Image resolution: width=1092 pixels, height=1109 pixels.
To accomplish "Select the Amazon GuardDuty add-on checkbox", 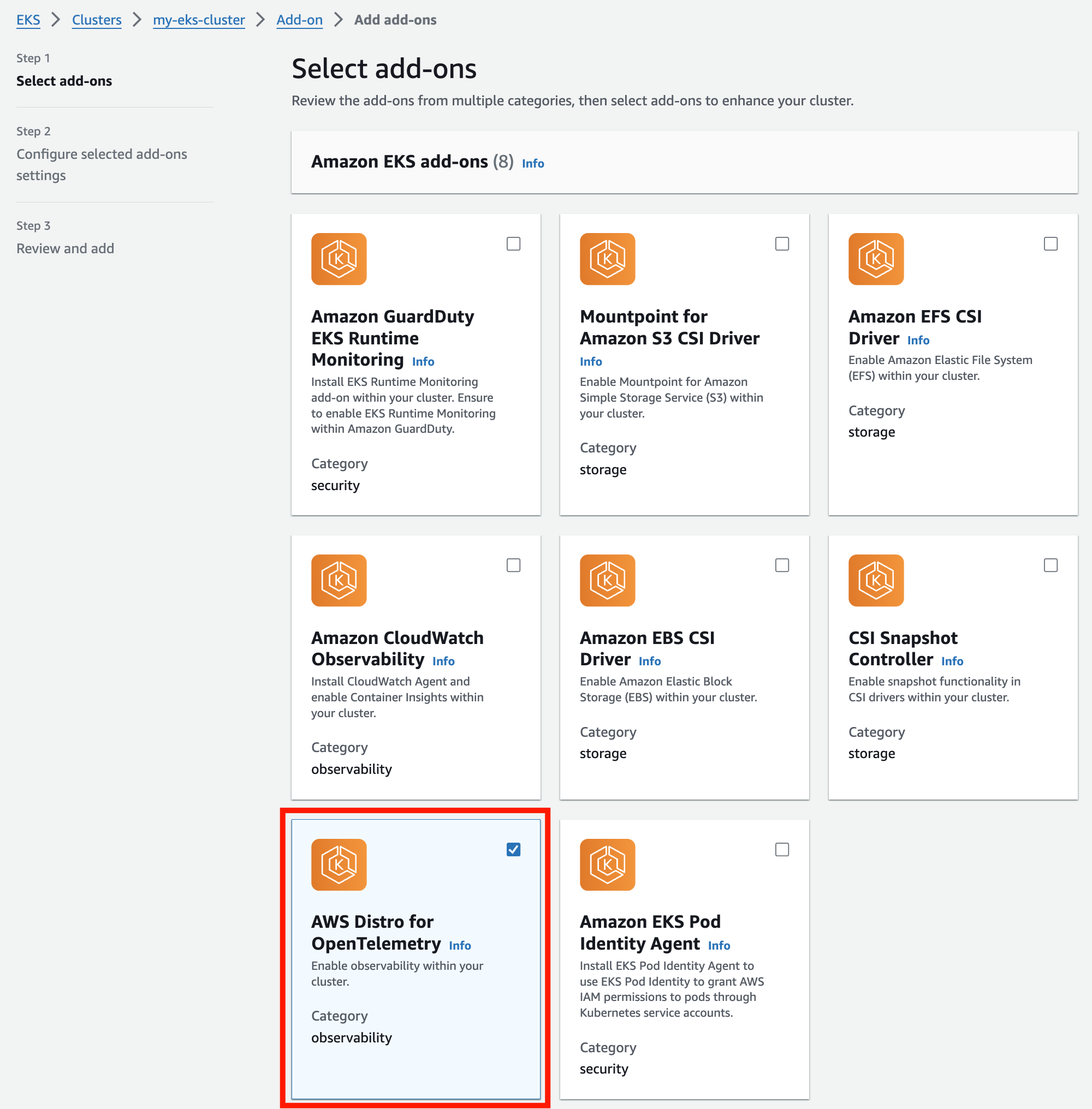I will [x=513, y=244].
